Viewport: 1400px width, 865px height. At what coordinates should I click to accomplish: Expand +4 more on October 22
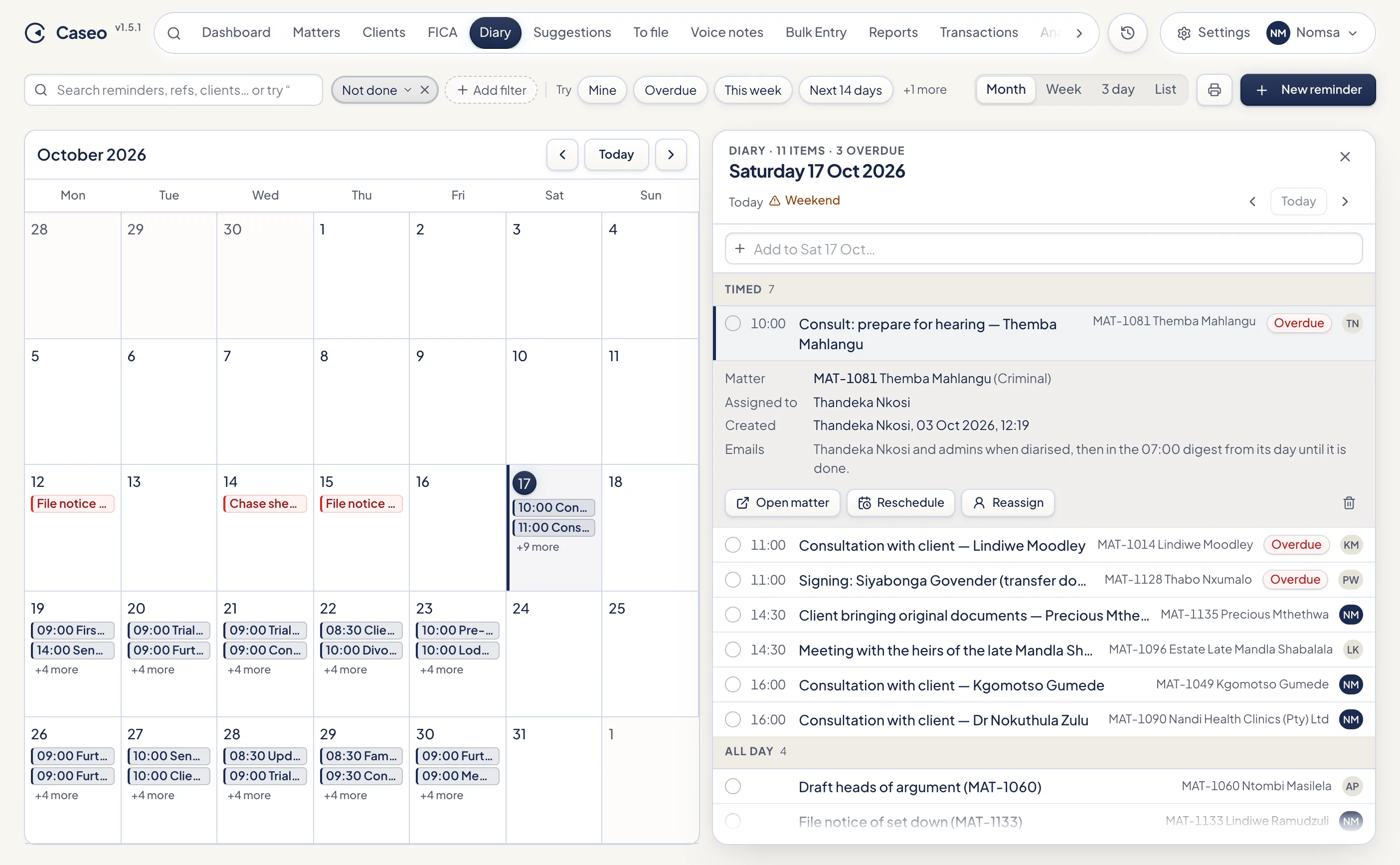tap(346, 669)
